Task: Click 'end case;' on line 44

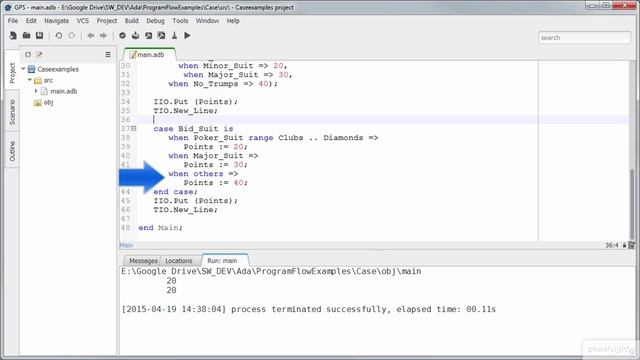Action: [176, 191]
